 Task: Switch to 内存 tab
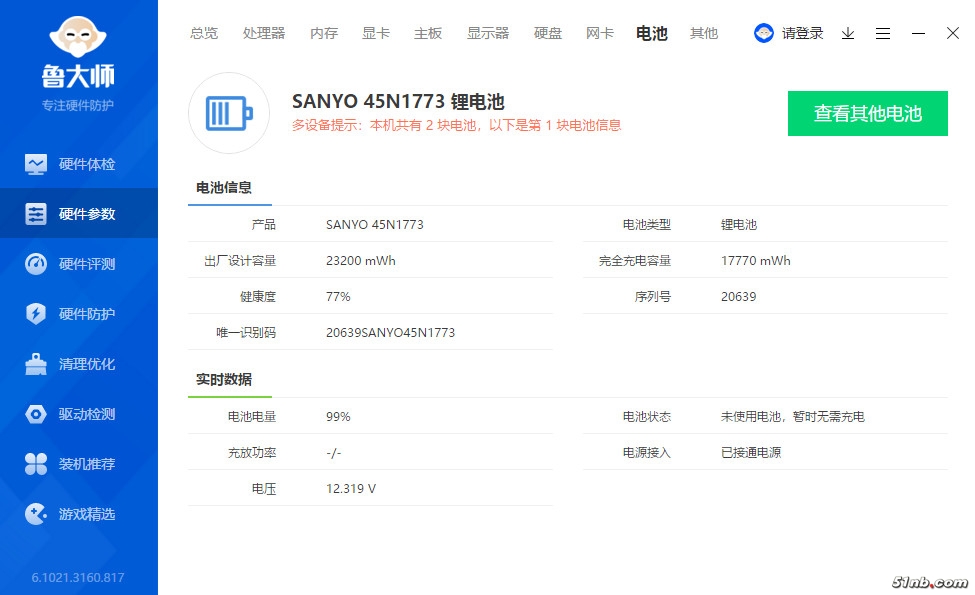[x=324, y=33]
